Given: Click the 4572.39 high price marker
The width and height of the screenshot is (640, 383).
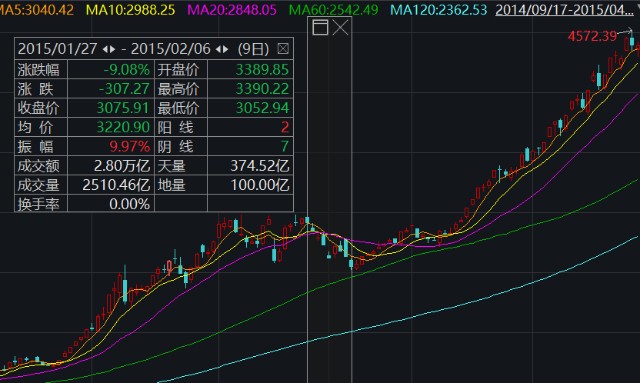Looking at the screenshot, I should click(x=592, y=36).
